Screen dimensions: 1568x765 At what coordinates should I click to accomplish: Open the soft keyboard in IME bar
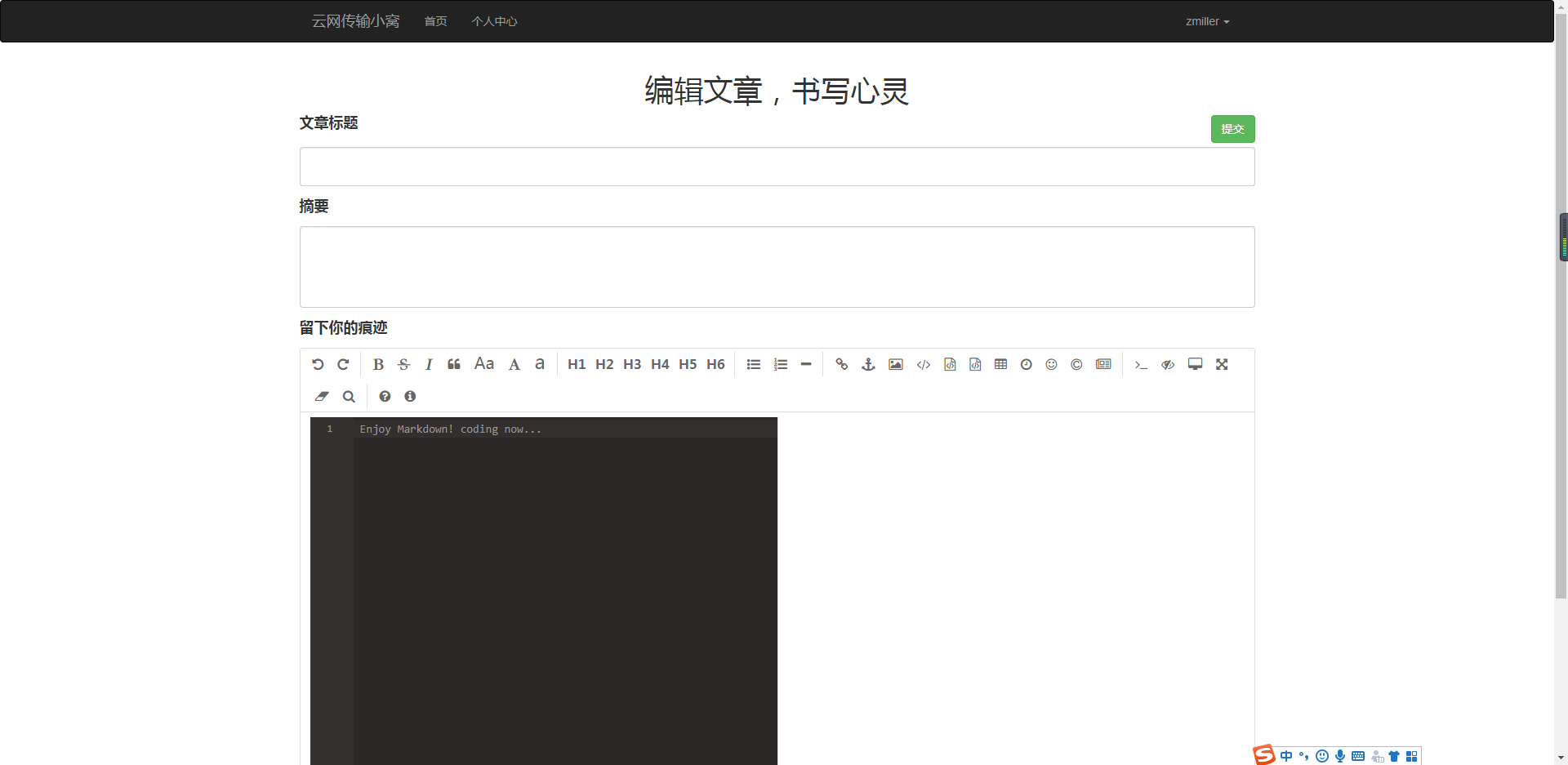coord(1358,756)
